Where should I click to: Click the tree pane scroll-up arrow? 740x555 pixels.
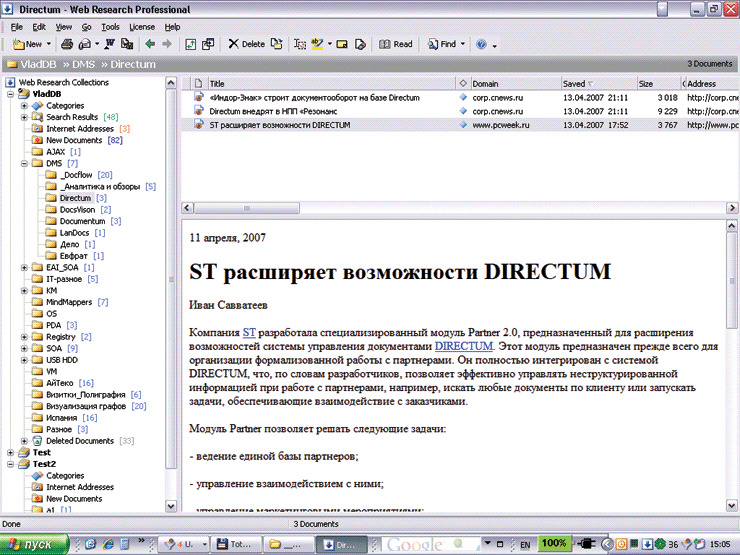pos(171,83)
